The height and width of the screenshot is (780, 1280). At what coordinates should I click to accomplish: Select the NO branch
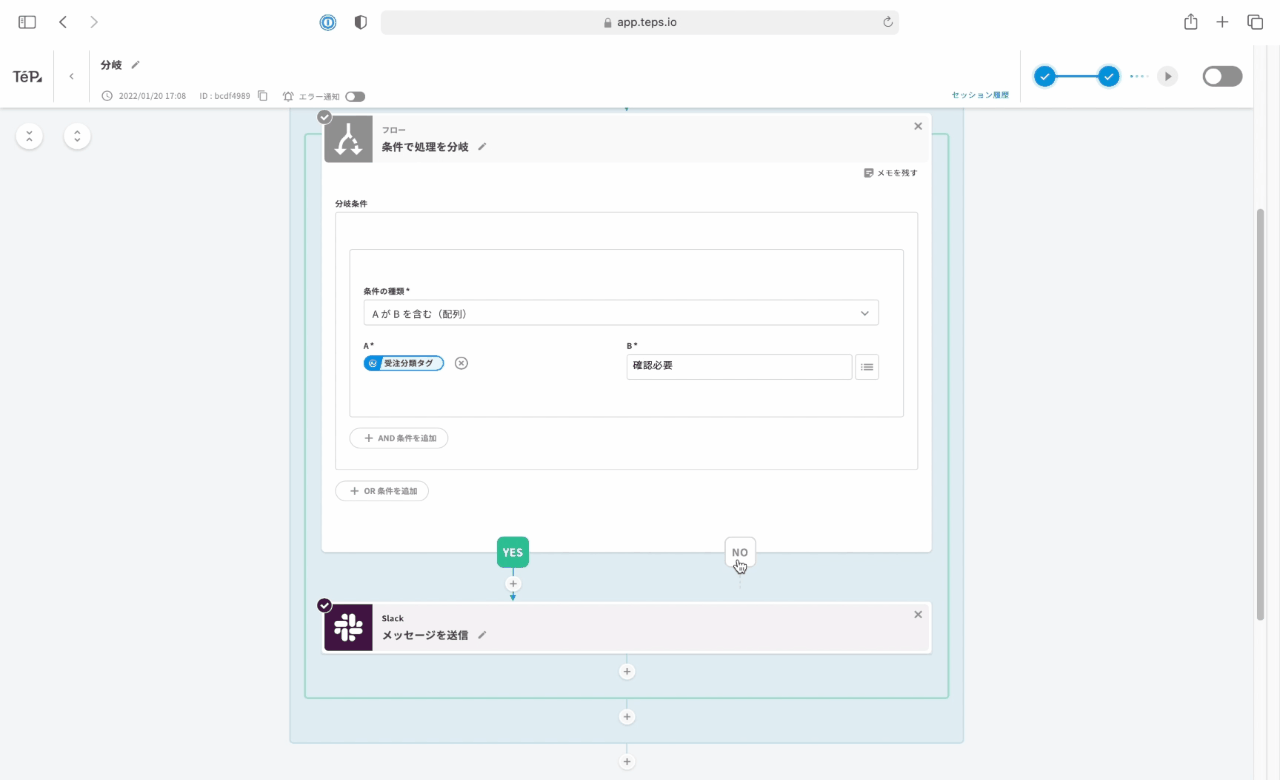(x=739, y=552)
